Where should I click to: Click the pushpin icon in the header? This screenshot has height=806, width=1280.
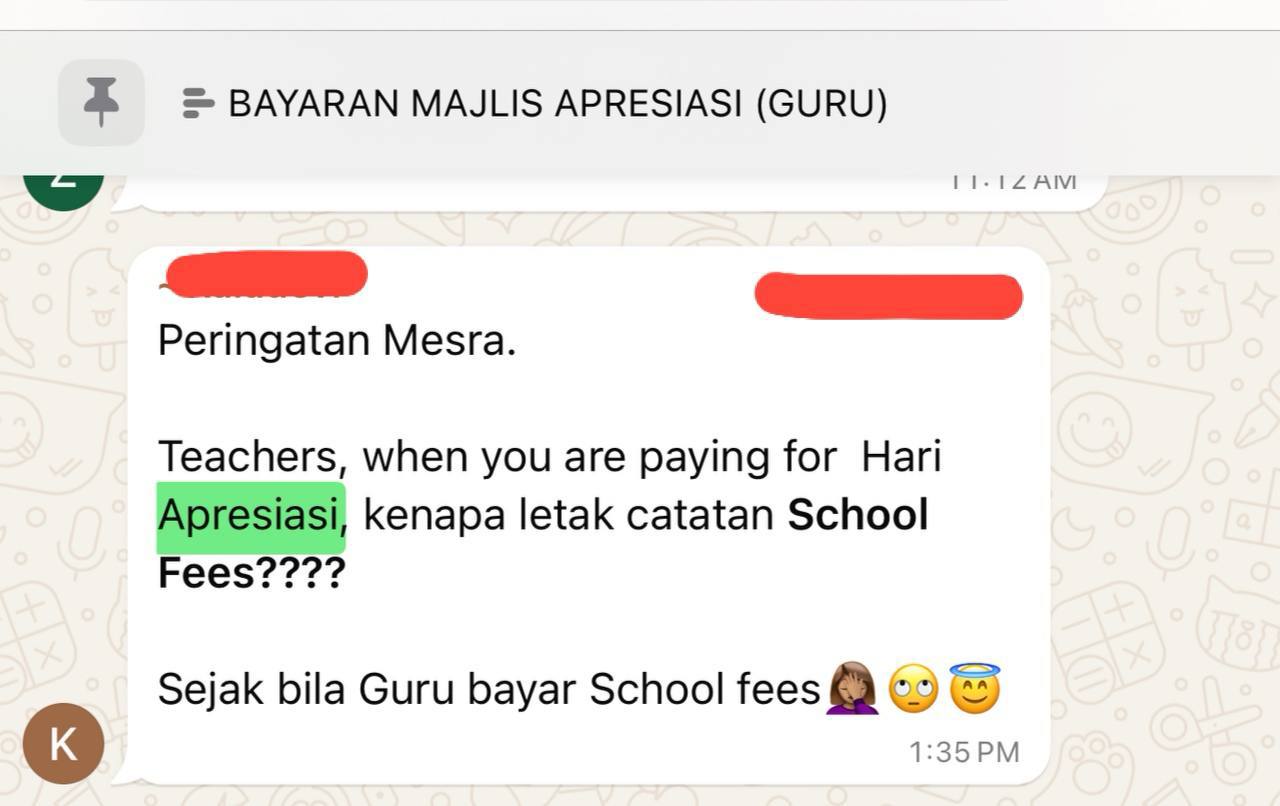pyautogui.click(x=101, y=102)
